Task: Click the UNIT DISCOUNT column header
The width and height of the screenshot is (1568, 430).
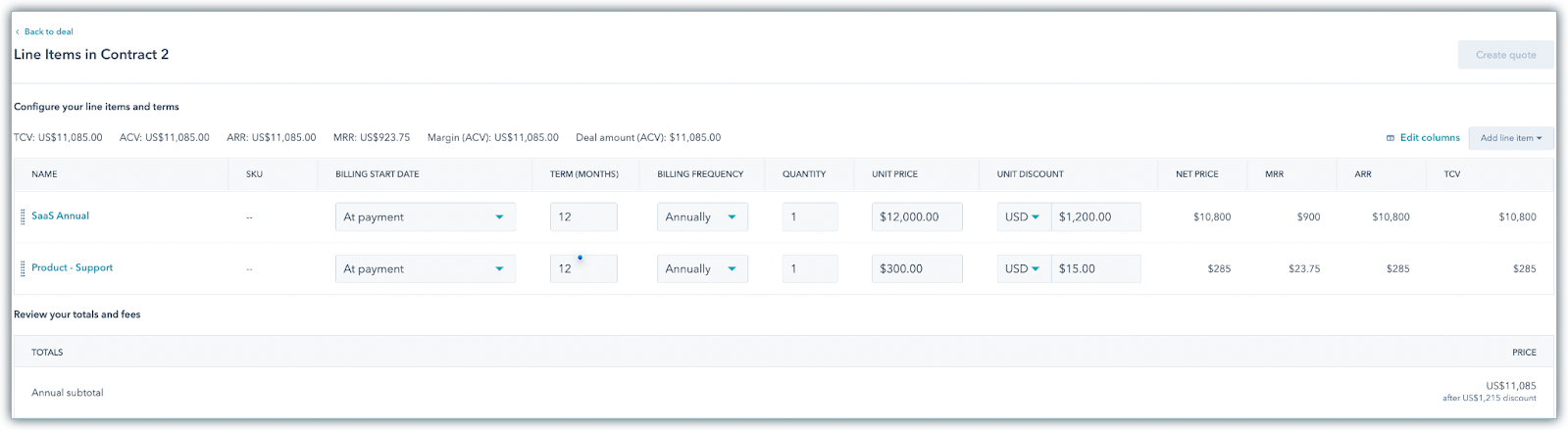Action: click(1031, 174)
